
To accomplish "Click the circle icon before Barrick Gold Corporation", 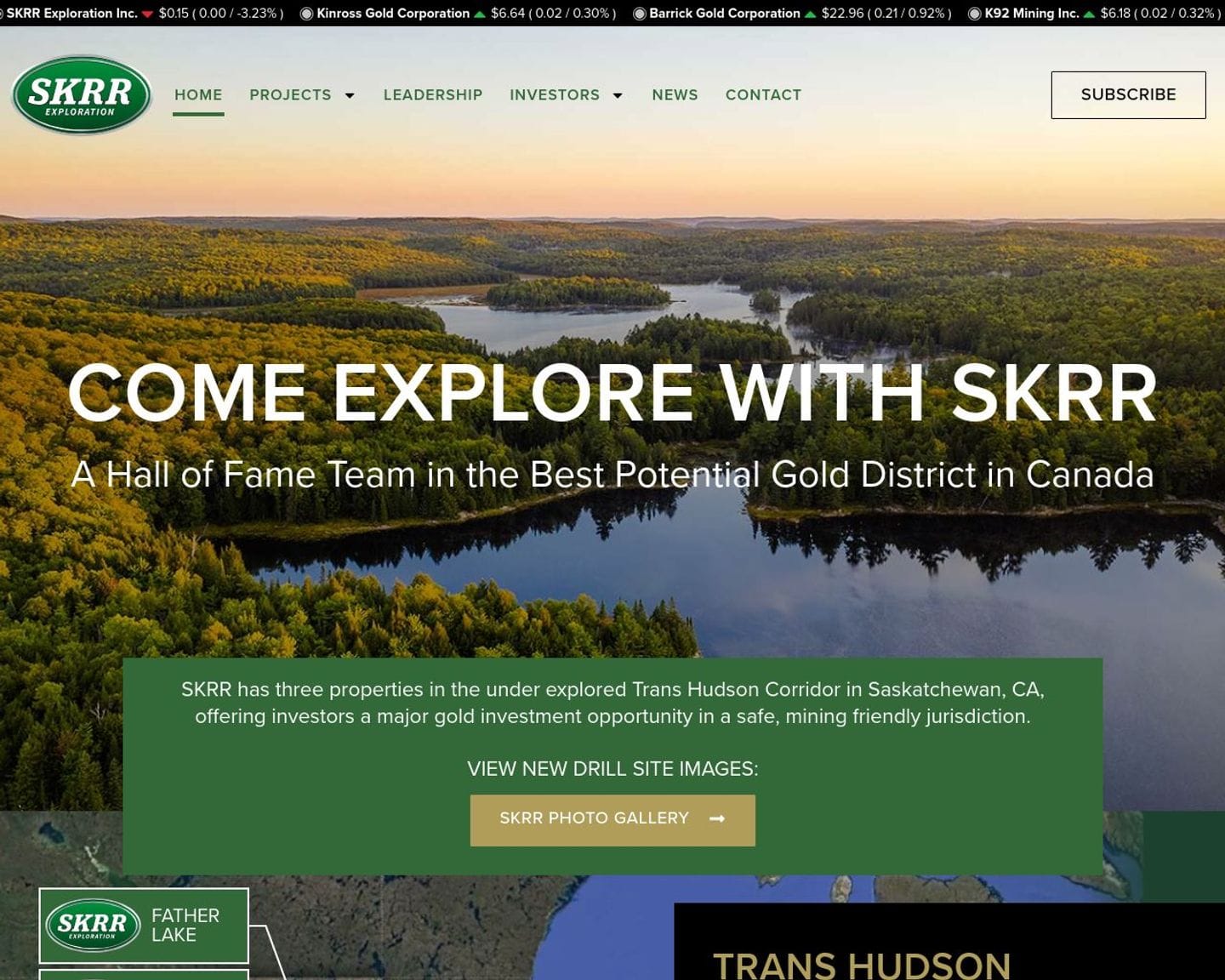I will click(x=639, y=14).
